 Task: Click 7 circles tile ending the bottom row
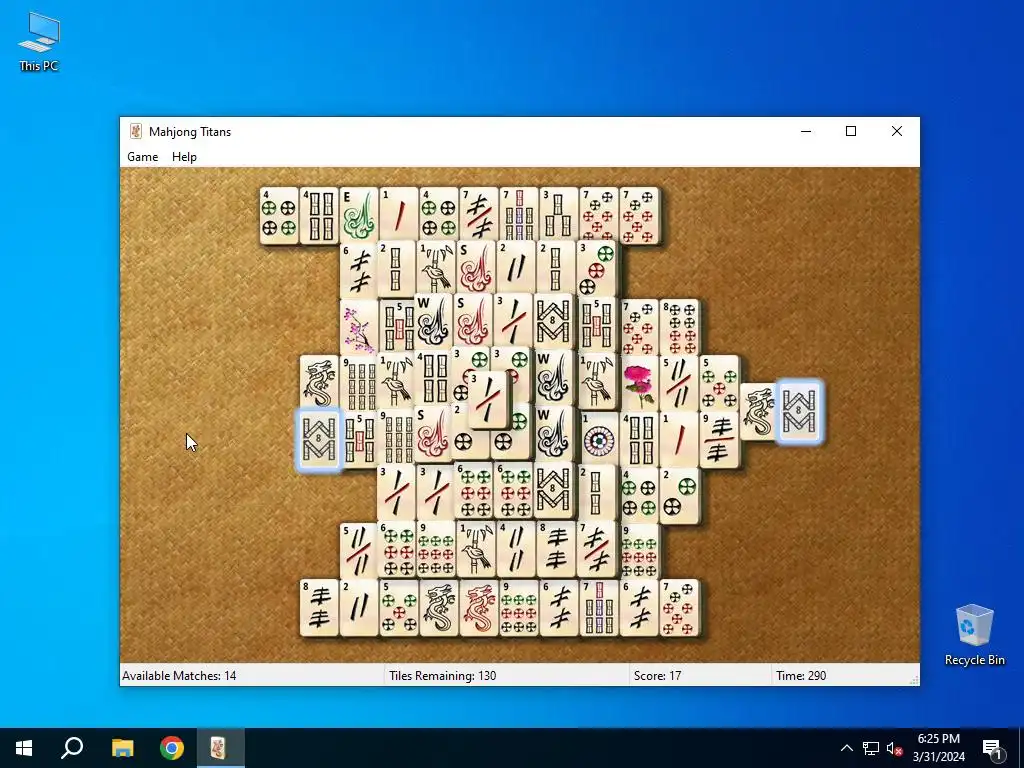(x=679, y=608)
